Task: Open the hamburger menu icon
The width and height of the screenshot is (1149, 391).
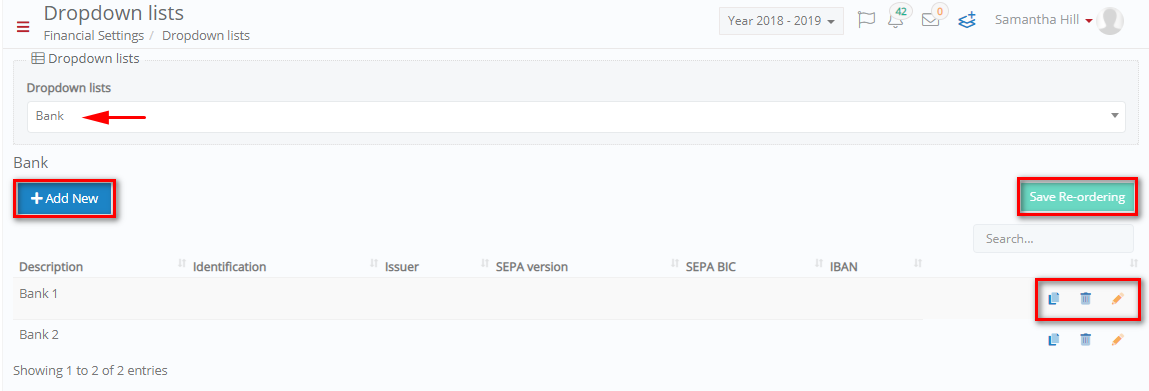Action: coord(23,28)
